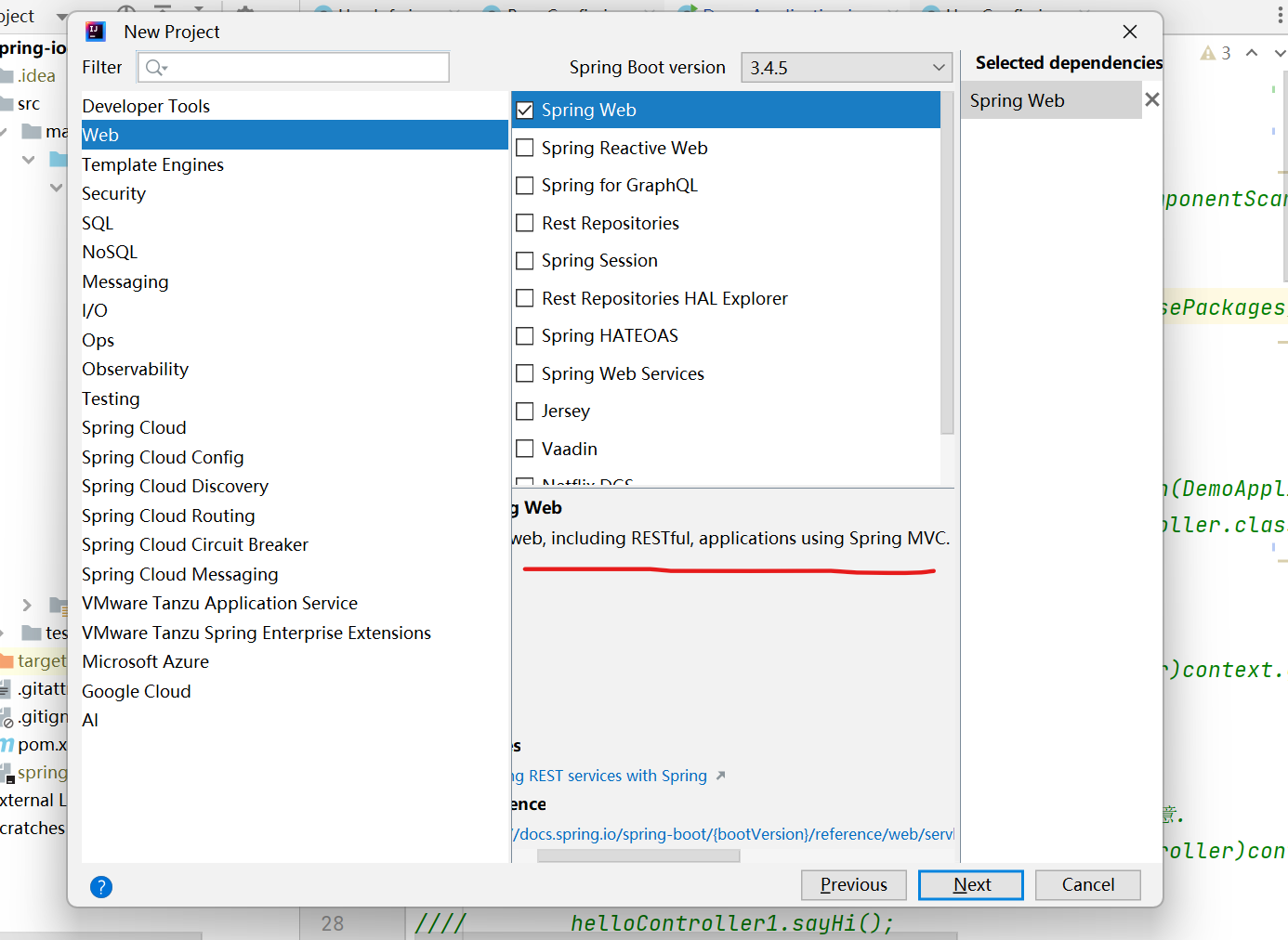Screen dimensions: 1288x940
Task: Click the IntelliJ logo in dialog title
Action: pyautogui.click(x=95, y=32)
